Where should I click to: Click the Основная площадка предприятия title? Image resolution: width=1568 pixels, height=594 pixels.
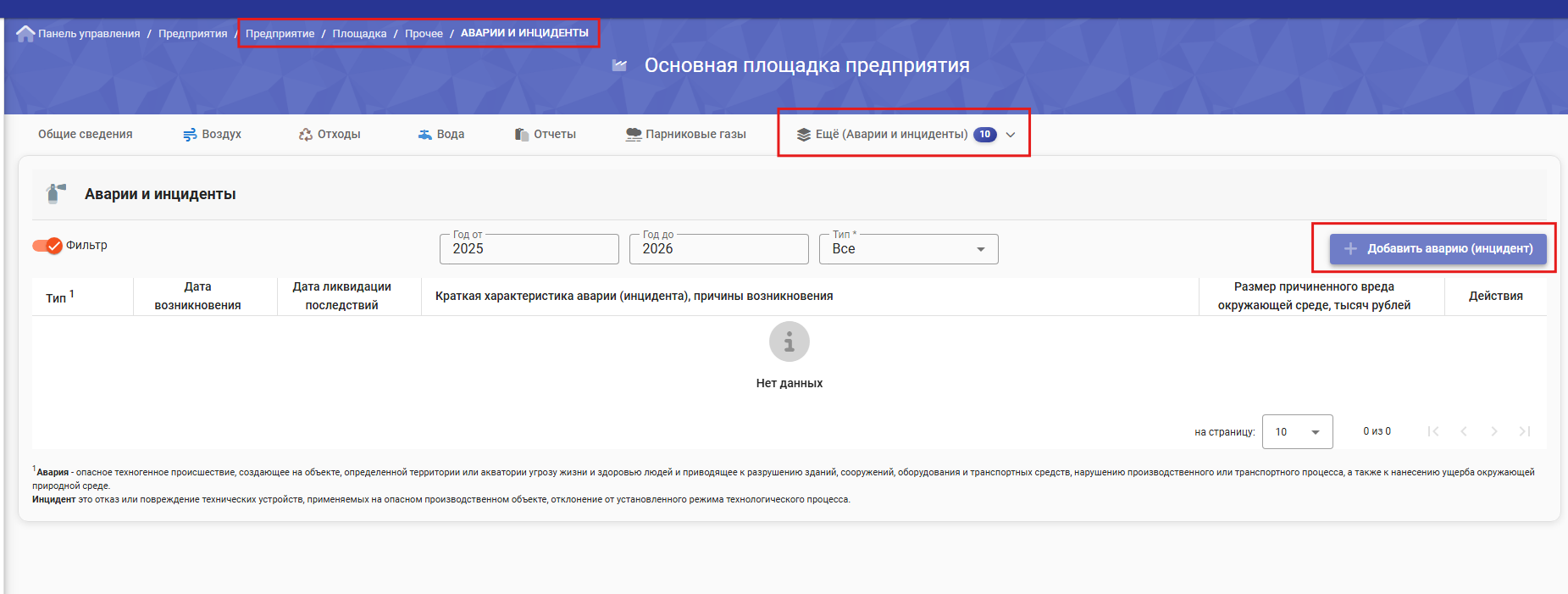coord(806,65)
